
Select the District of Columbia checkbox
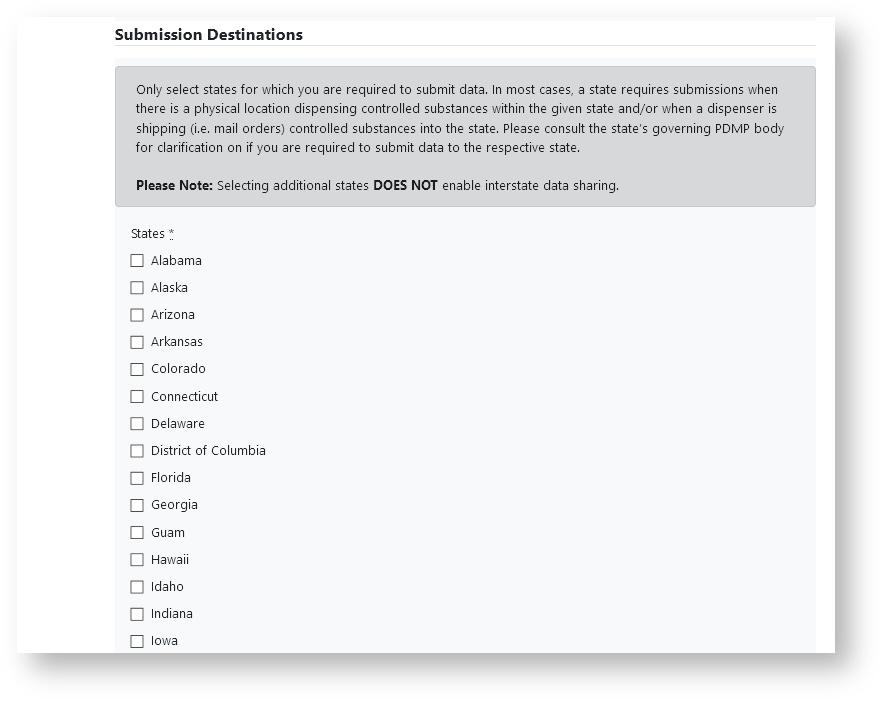point(137,451)
